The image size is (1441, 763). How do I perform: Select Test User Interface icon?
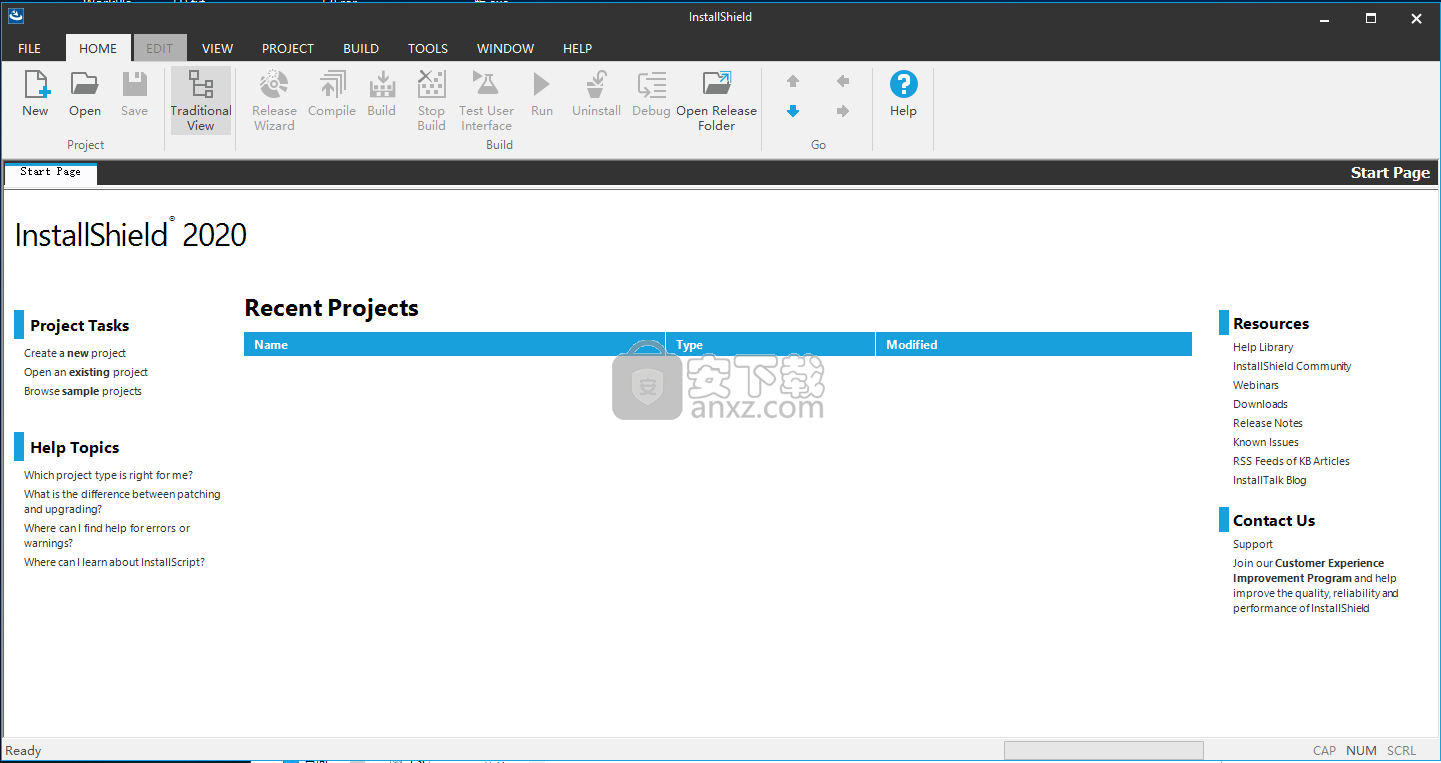[x=486, y=85]
